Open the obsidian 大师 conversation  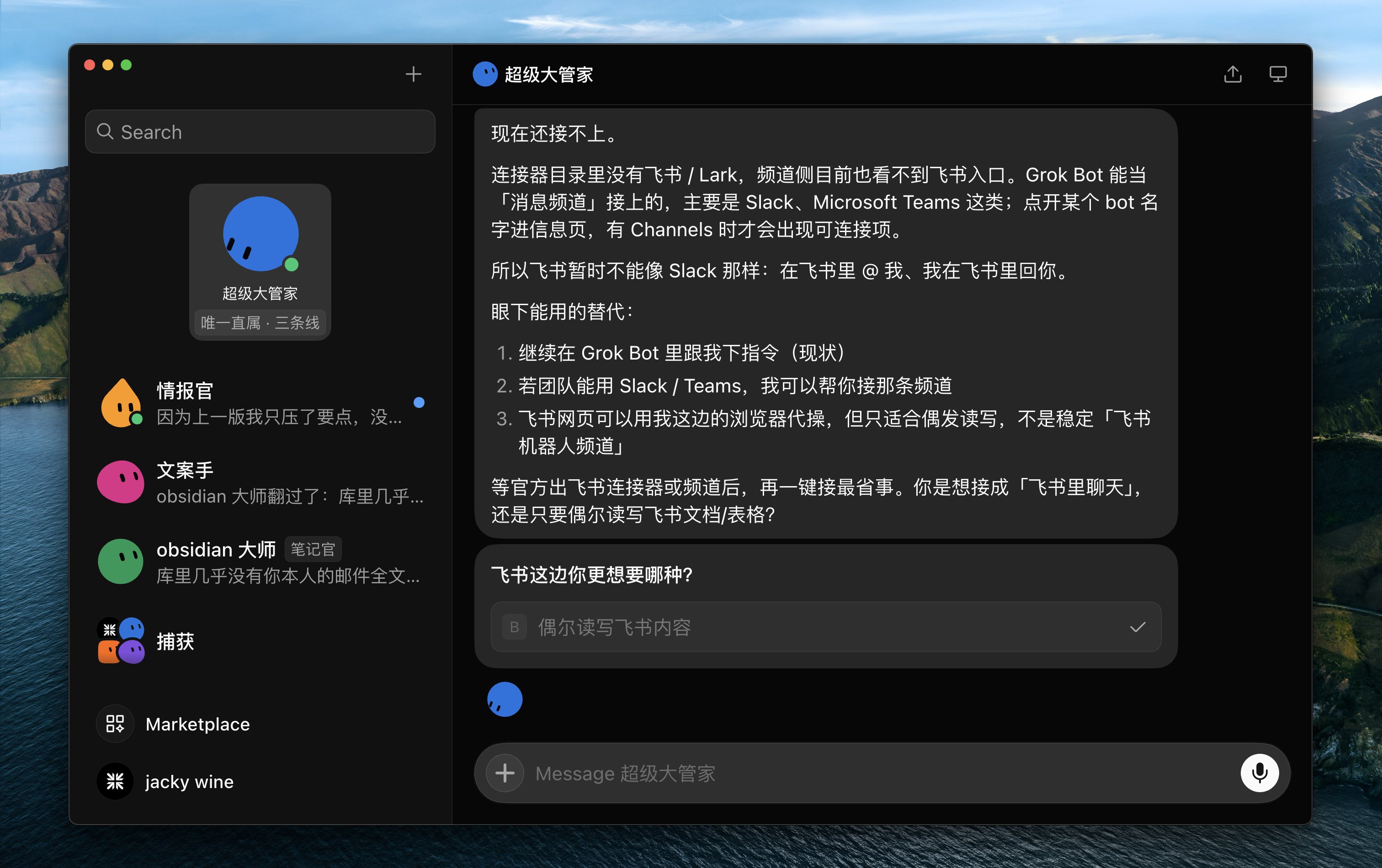(x=260, y=561)
